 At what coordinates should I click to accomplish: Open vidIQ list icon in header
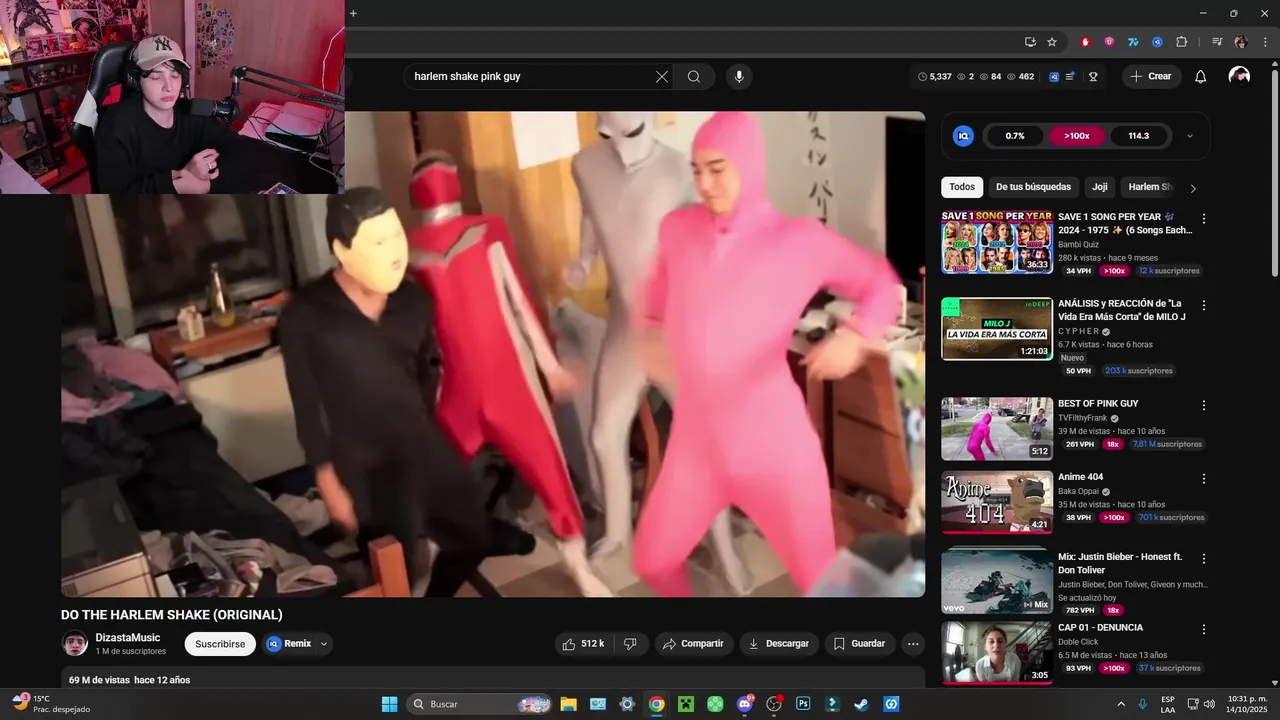[x=1070, y=77]
